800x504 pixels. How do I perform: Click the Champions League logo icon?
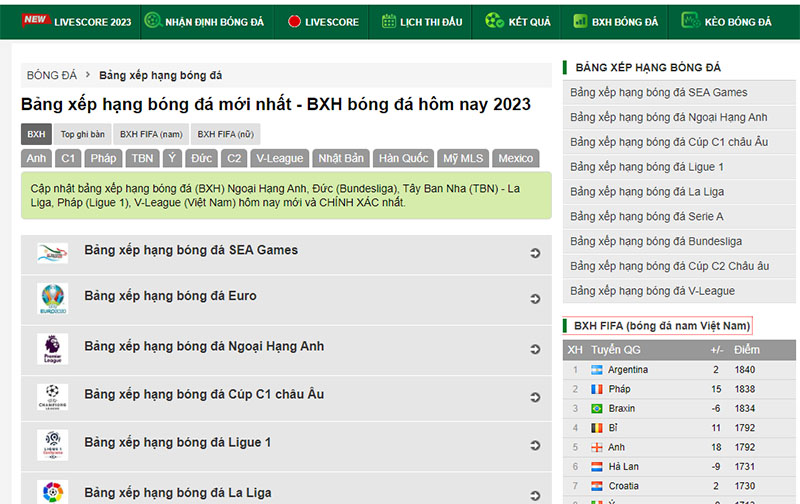click(52, 397)
